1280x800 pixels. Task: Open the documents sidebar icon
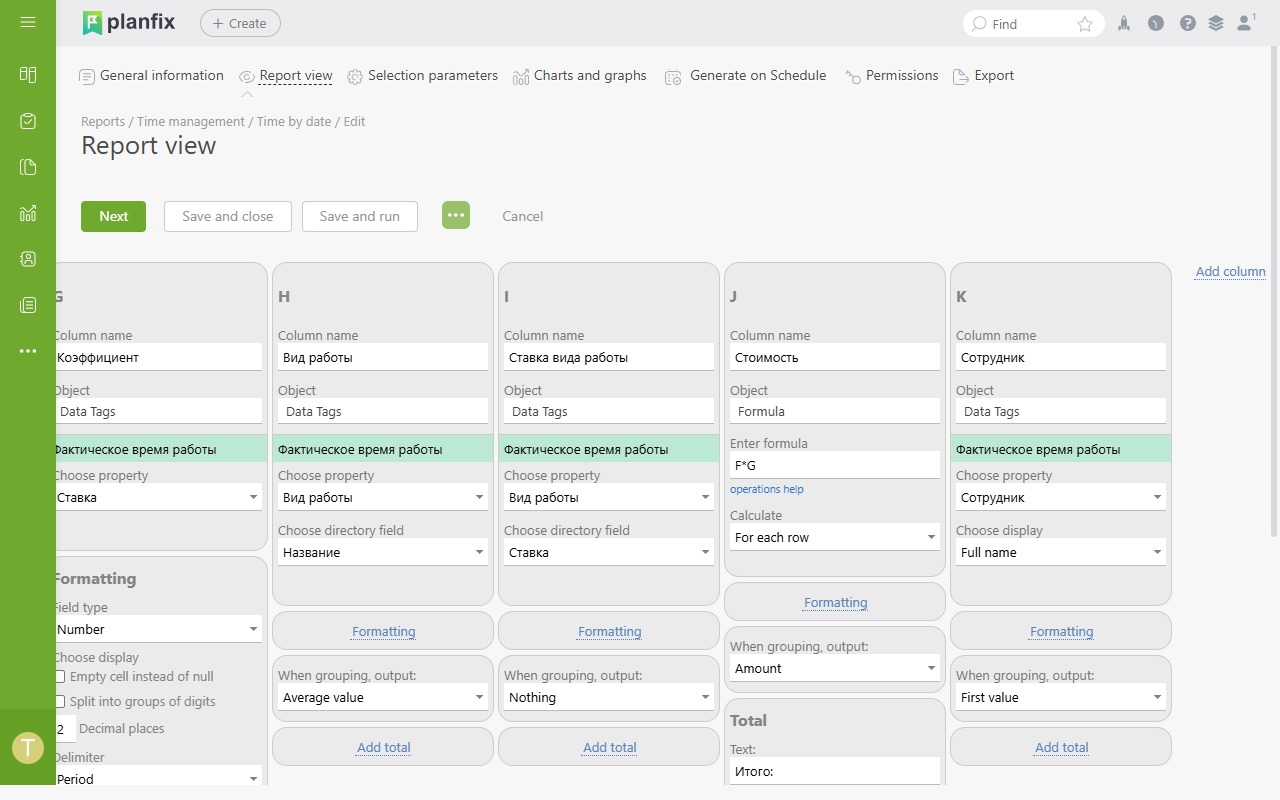pyautogui.click(x=28, y=167)
